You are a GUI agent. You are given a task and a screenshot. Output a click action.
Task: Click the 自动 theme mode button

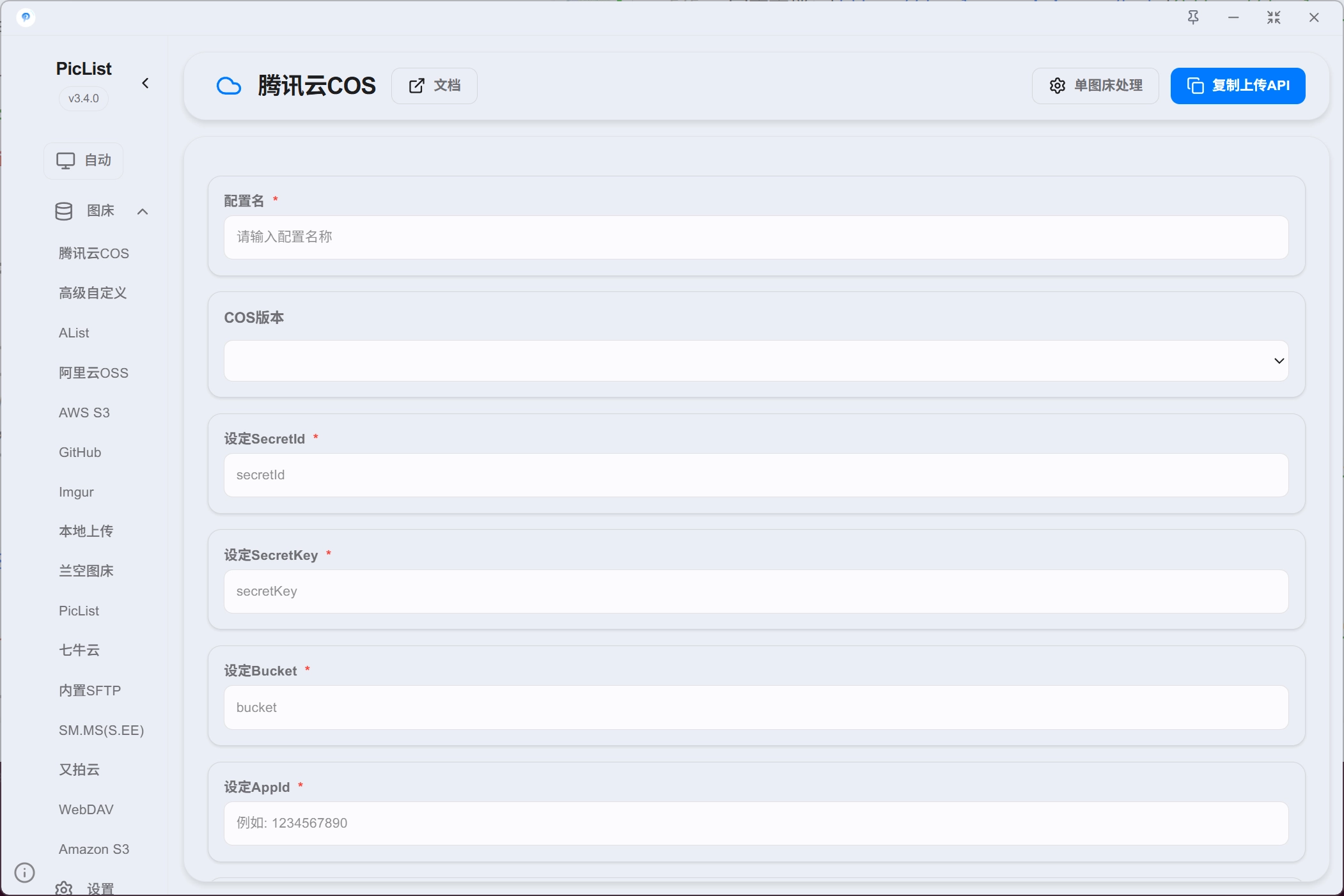click(x=84, y=160)
